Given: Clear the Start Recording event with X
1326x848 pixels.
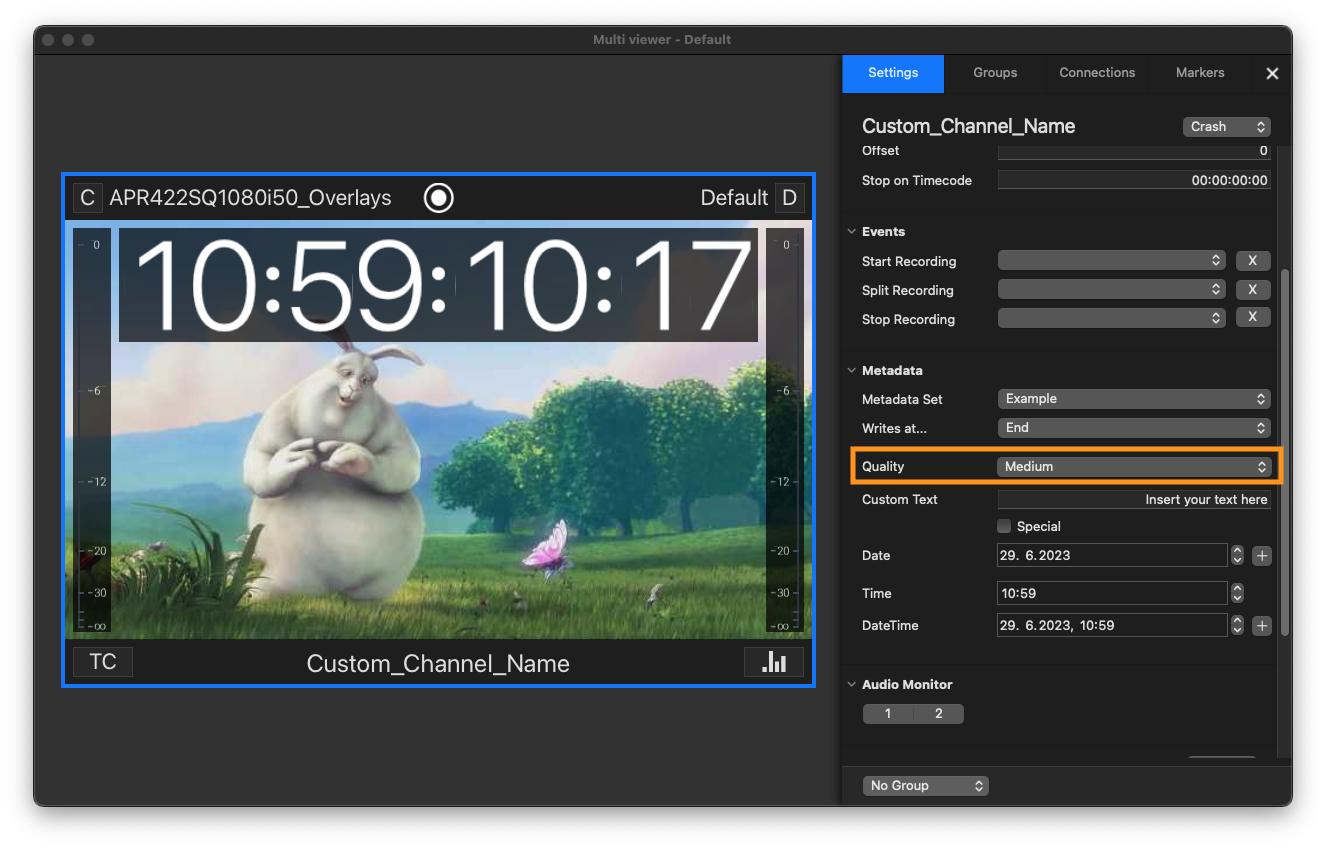Looking at the screenshot, I should (x=1253, y=260).
